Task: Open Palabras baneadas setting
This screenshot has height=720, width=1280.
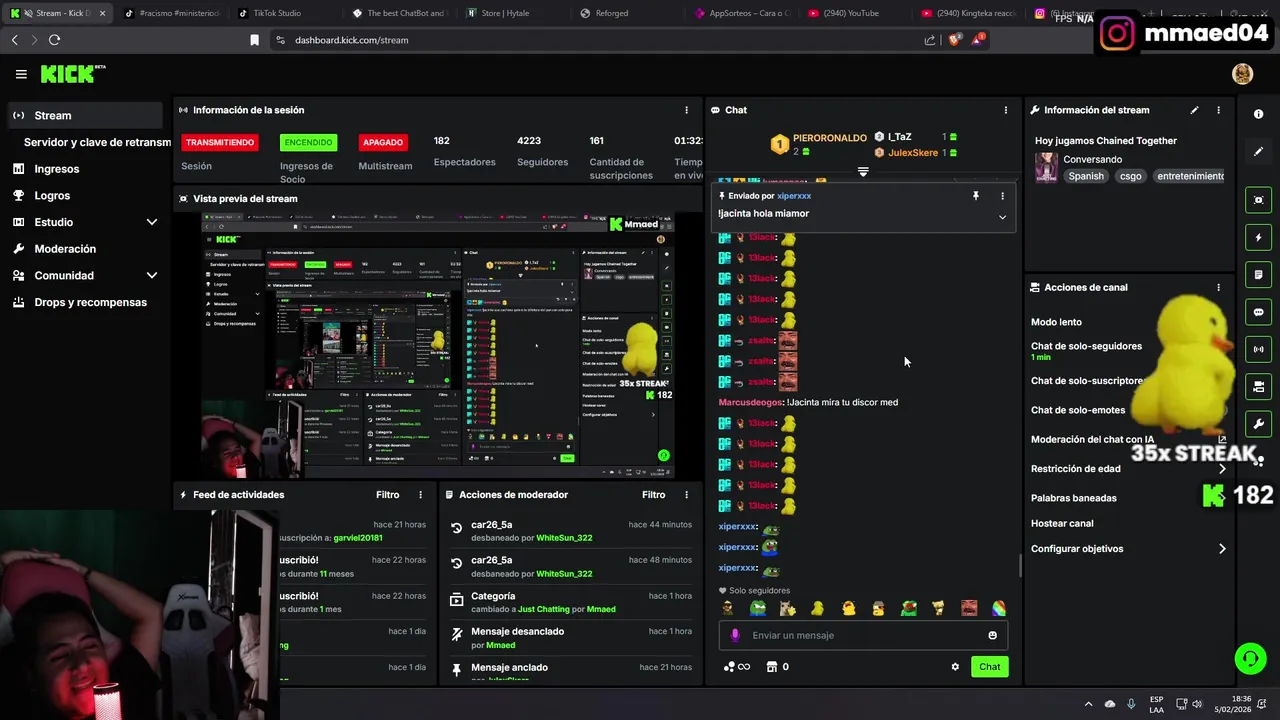Action: (x=1074, y=498)
